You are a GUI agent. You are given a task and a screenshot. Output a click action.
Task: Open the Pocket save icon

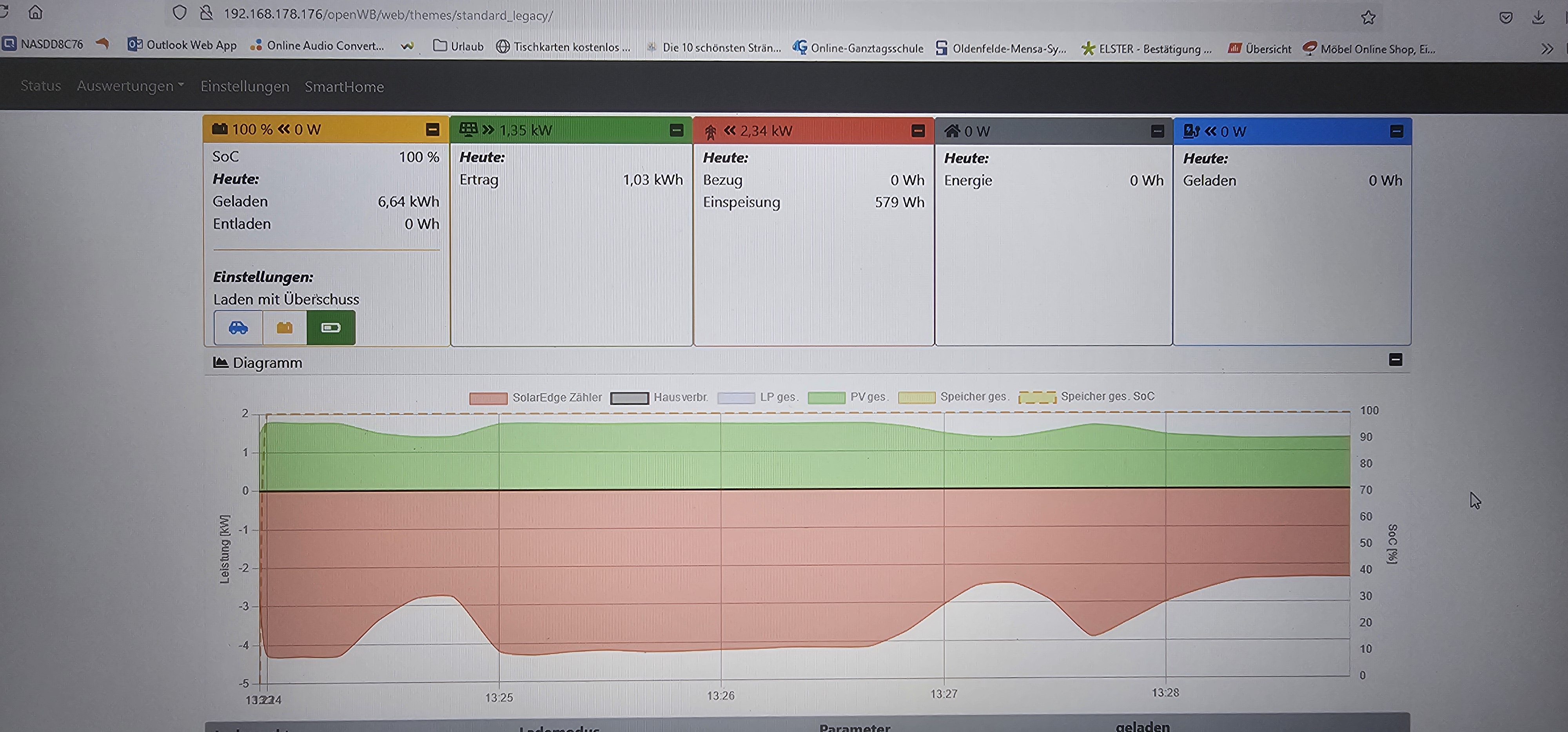point(1505,18)
